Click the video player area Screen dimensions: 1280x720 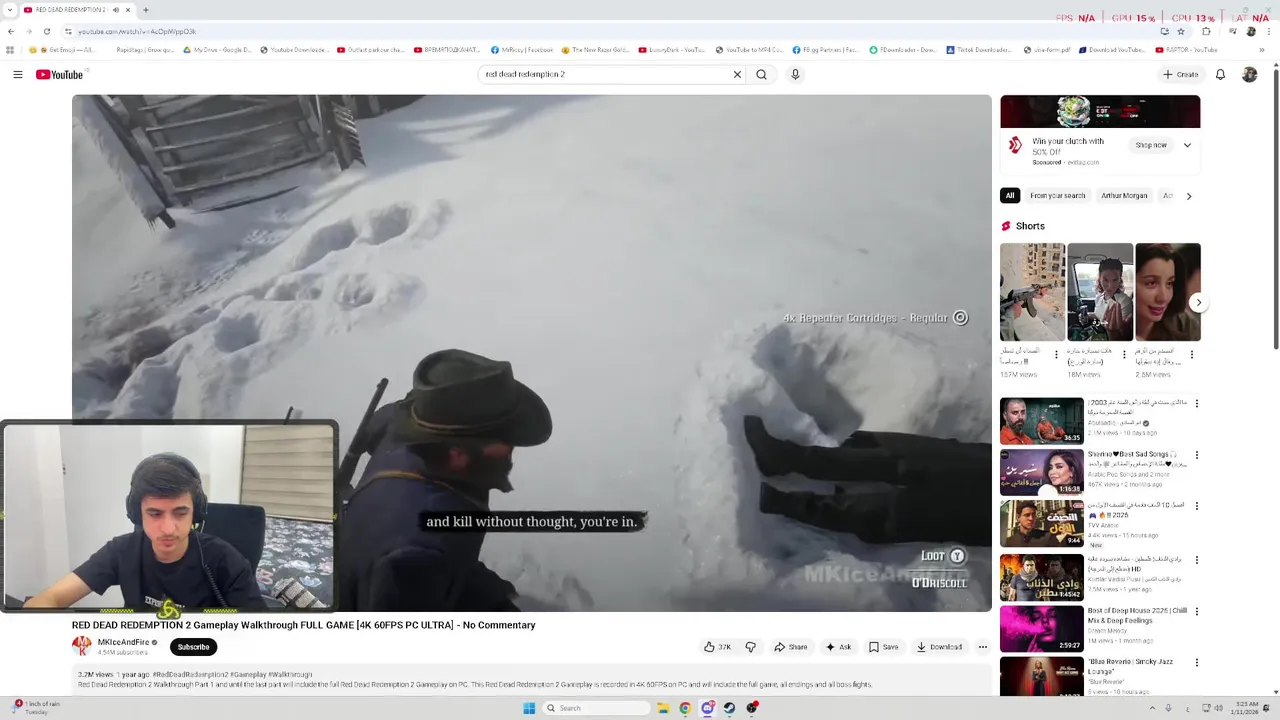point(532,353)
